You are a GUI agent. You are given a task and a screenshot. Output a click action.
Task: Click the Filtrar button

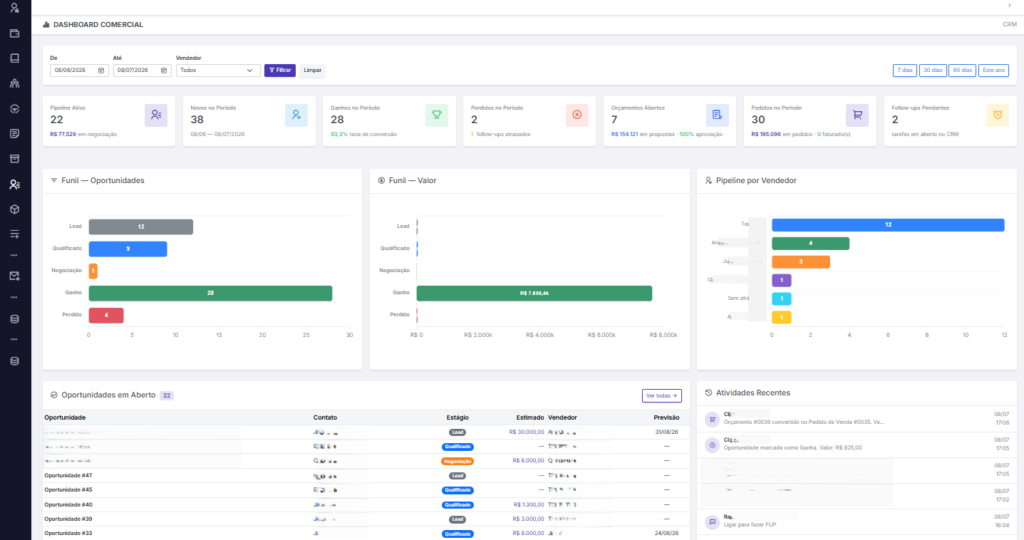[x=280, y=71]
